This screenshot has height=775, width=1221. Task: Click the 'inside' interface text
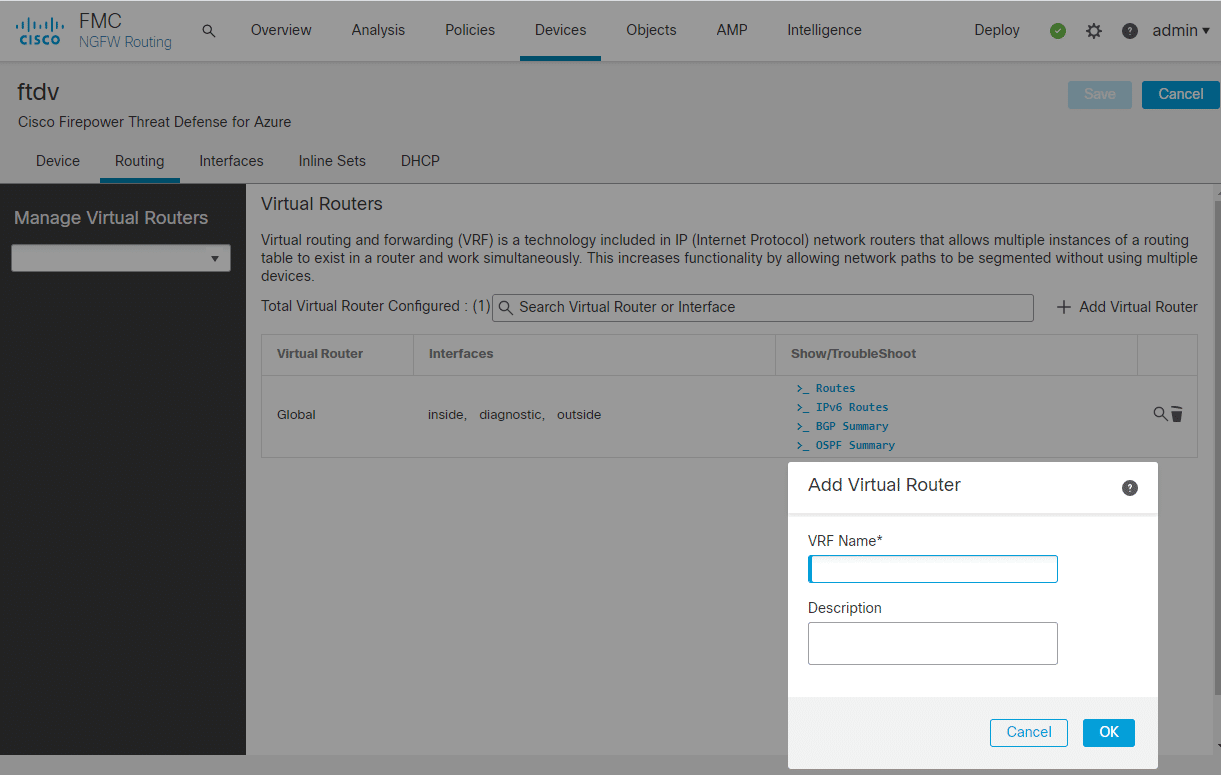446,414
